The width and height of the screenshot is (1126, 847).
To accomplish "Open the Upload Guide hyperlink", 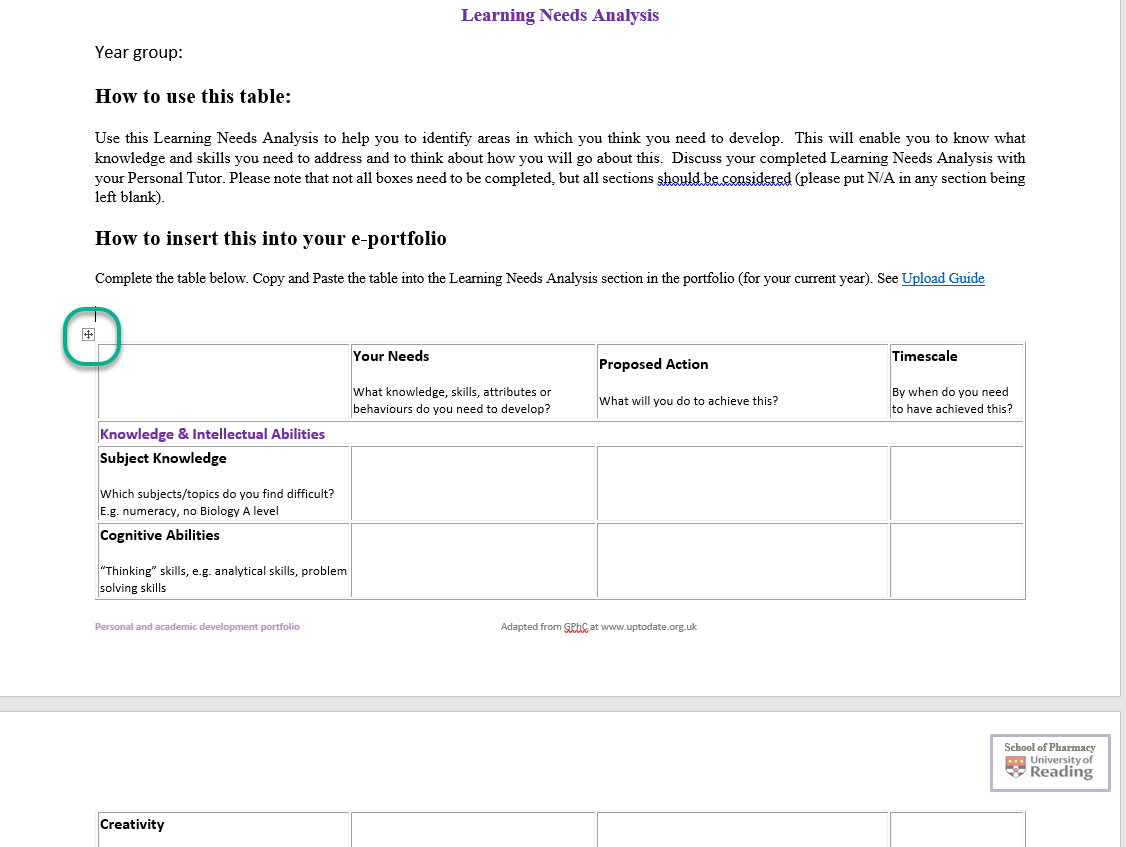I will point(943,278).
